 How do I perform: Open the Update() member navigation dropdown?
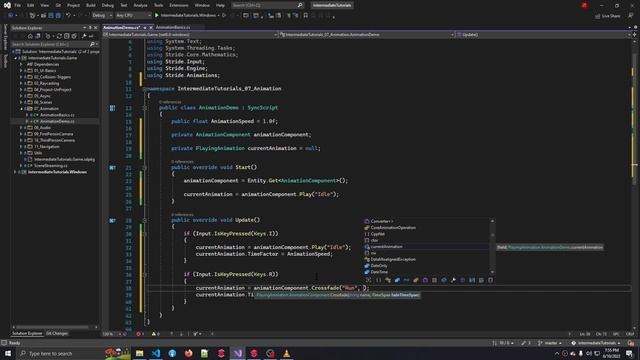point(543,35)
